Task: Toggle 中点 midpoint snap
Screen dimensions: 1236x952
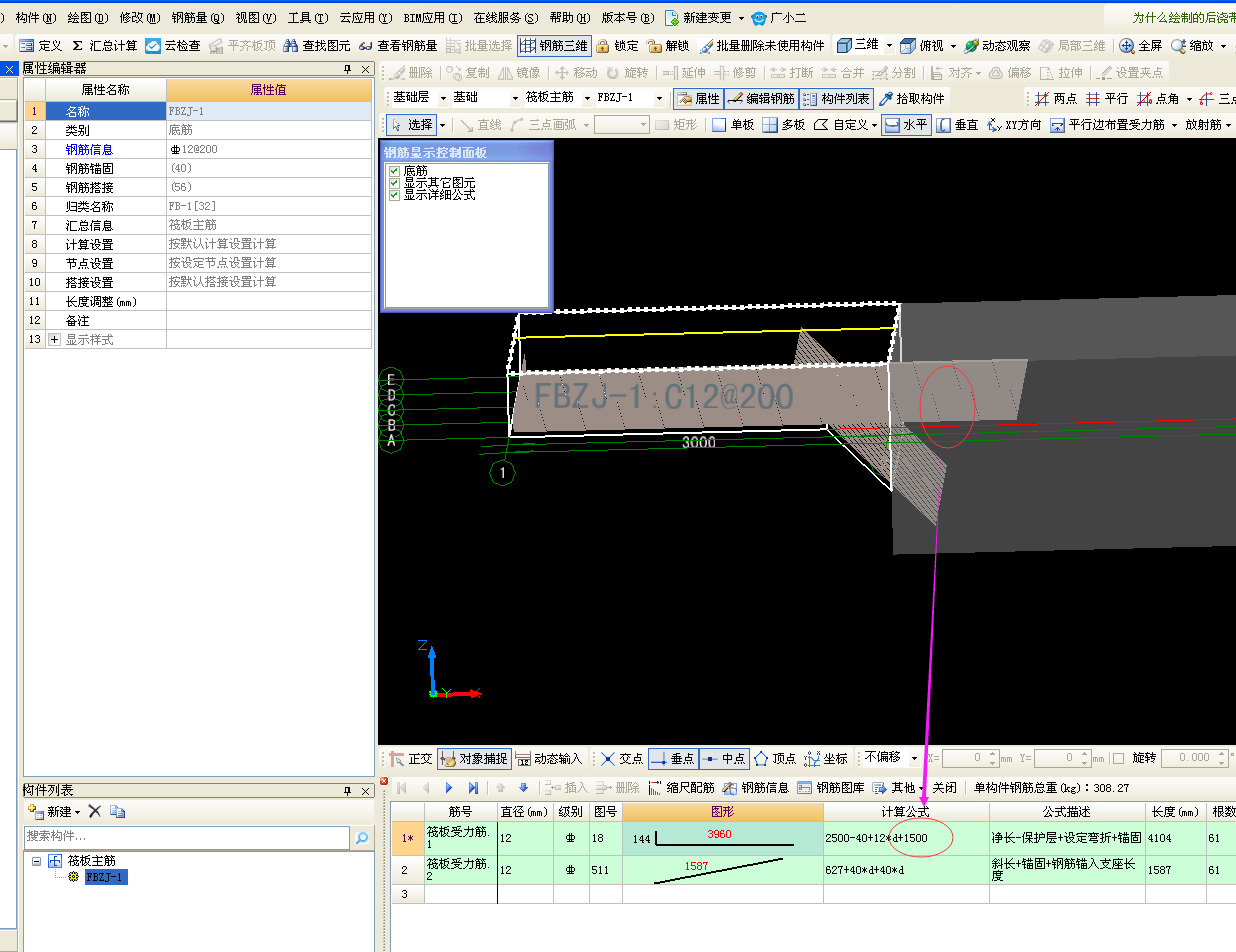Action: [723, 759]
